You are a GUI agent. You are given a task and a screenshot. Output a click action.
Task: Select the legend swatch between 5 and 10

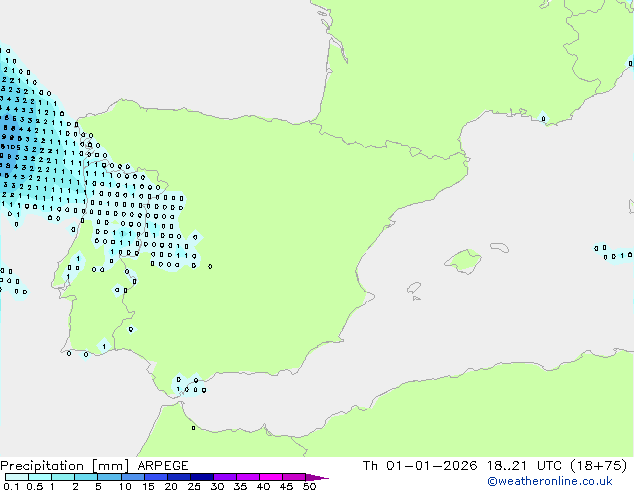tap(110, 478)
